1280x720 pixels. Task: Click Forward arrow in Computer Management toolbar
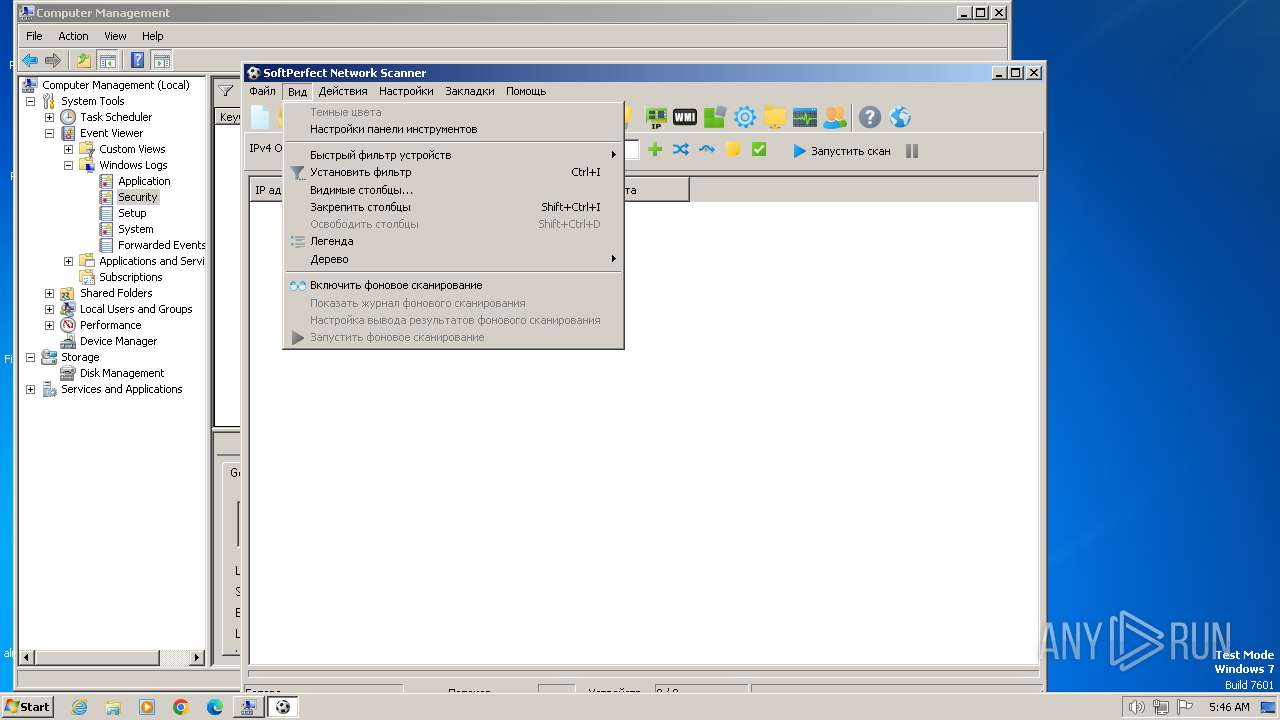pyautogui.click(x=53, y=60)
